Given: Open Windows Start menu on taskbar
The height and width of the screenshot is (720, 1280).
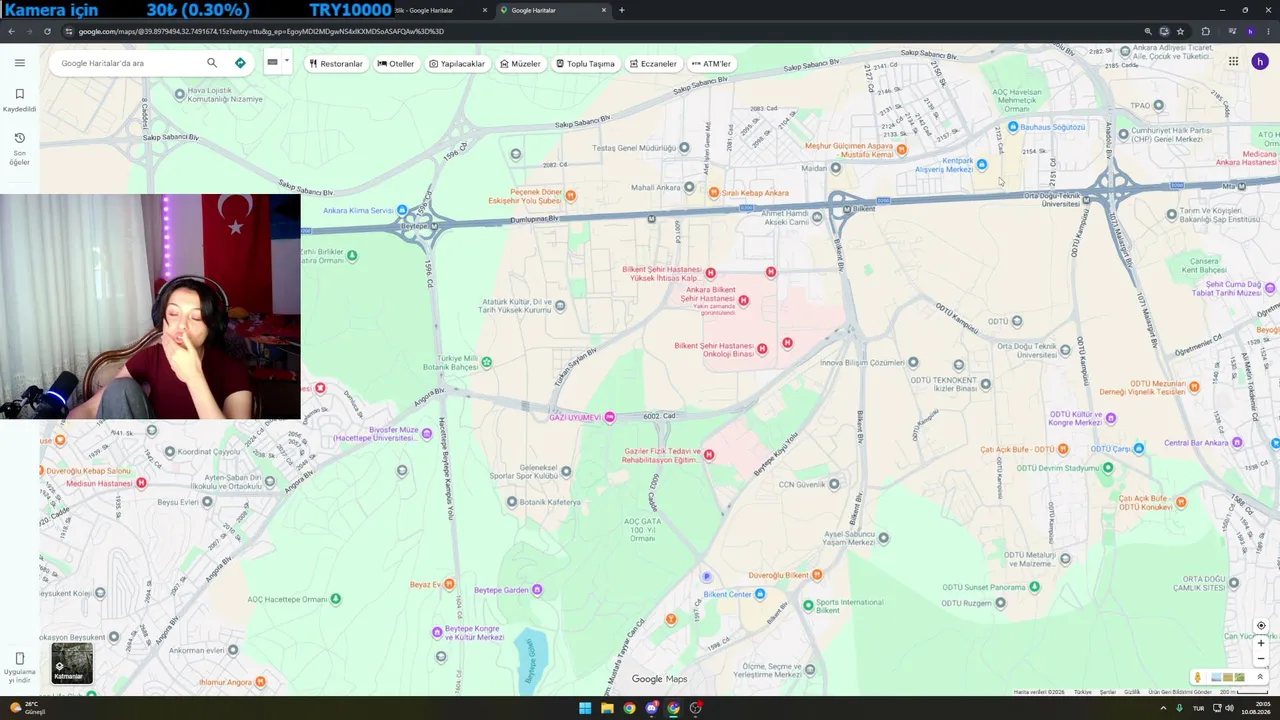Looking at the screenshot, I should point(585,708).
